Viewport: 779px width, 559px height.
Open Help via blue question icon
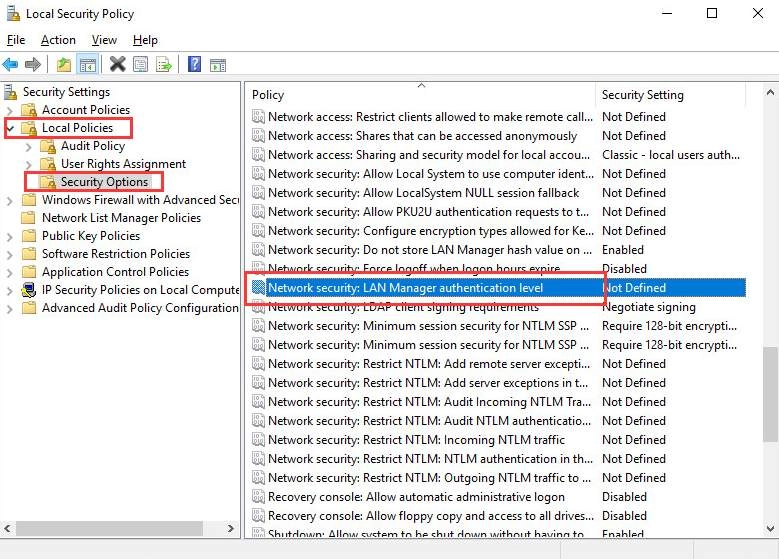click(x=194, y=65)
